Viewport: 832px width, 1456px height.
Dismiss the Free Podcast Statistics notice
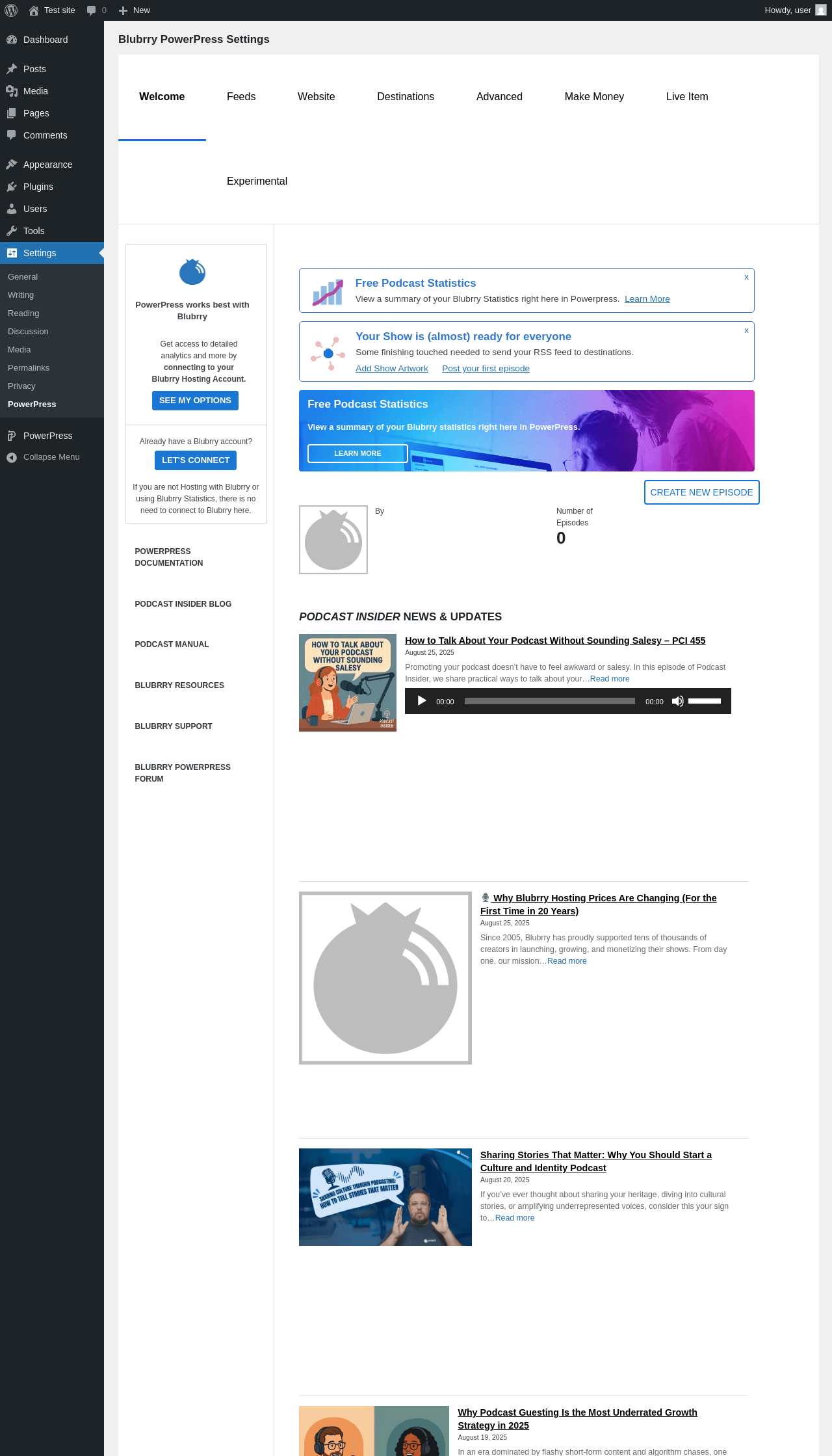point(746,277)
